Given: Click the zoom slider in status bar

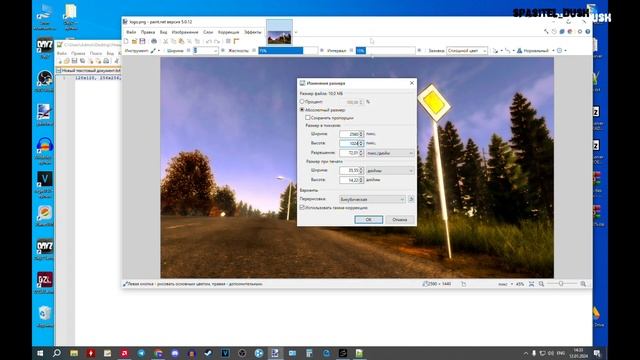Looking at the screenshot, I should [562, 284].
